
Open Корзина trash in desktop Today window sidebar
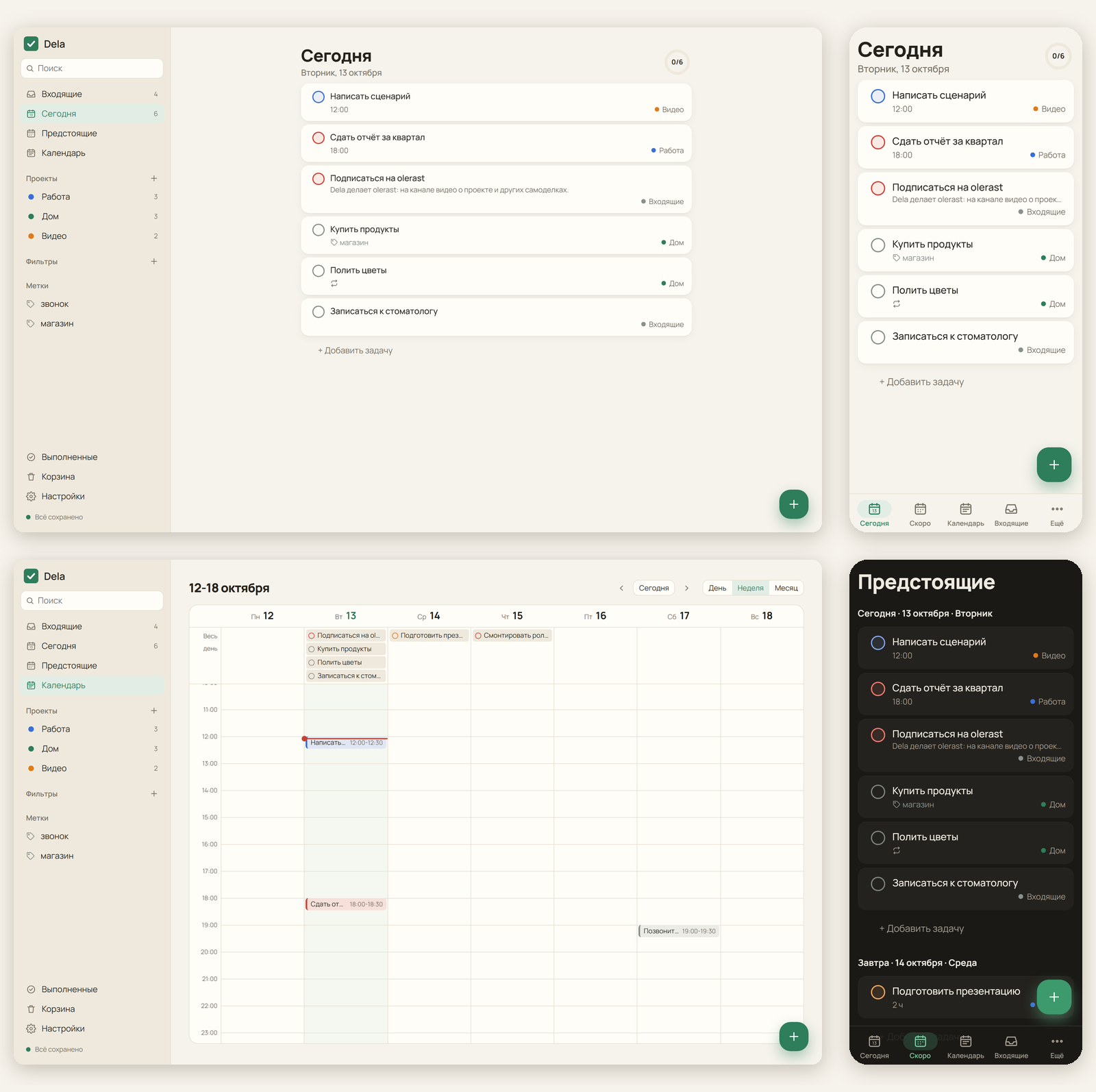[x=31, y=477]
